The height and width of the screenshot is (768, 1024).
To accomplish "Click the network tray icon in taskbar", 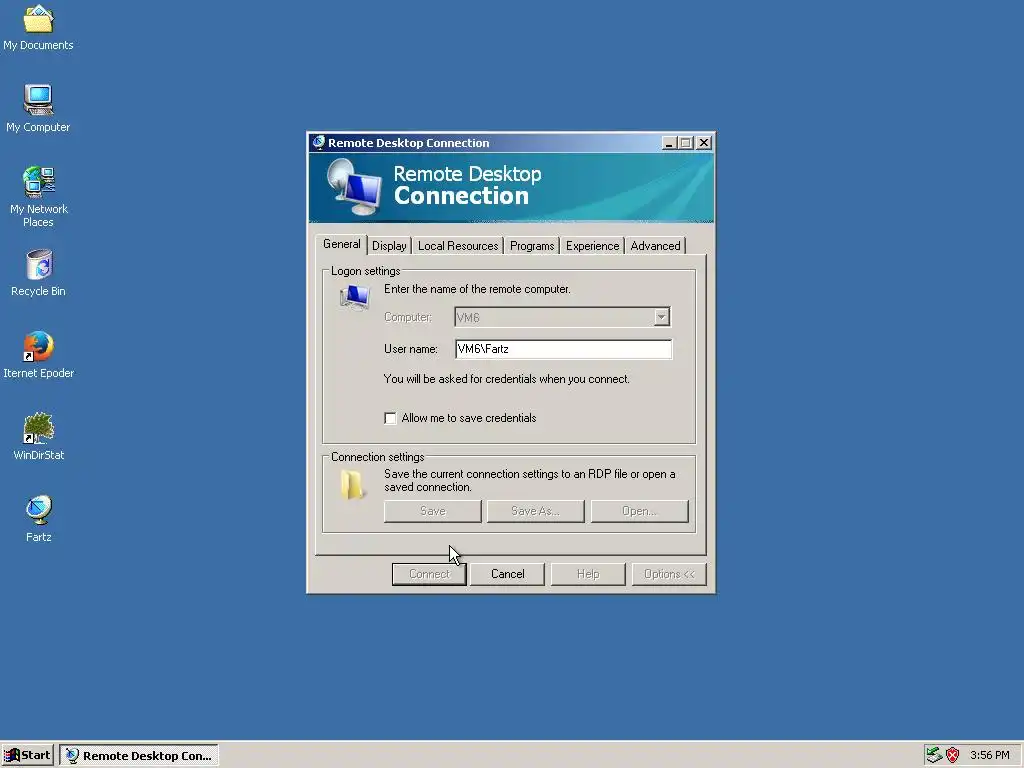I will [934, 755].
